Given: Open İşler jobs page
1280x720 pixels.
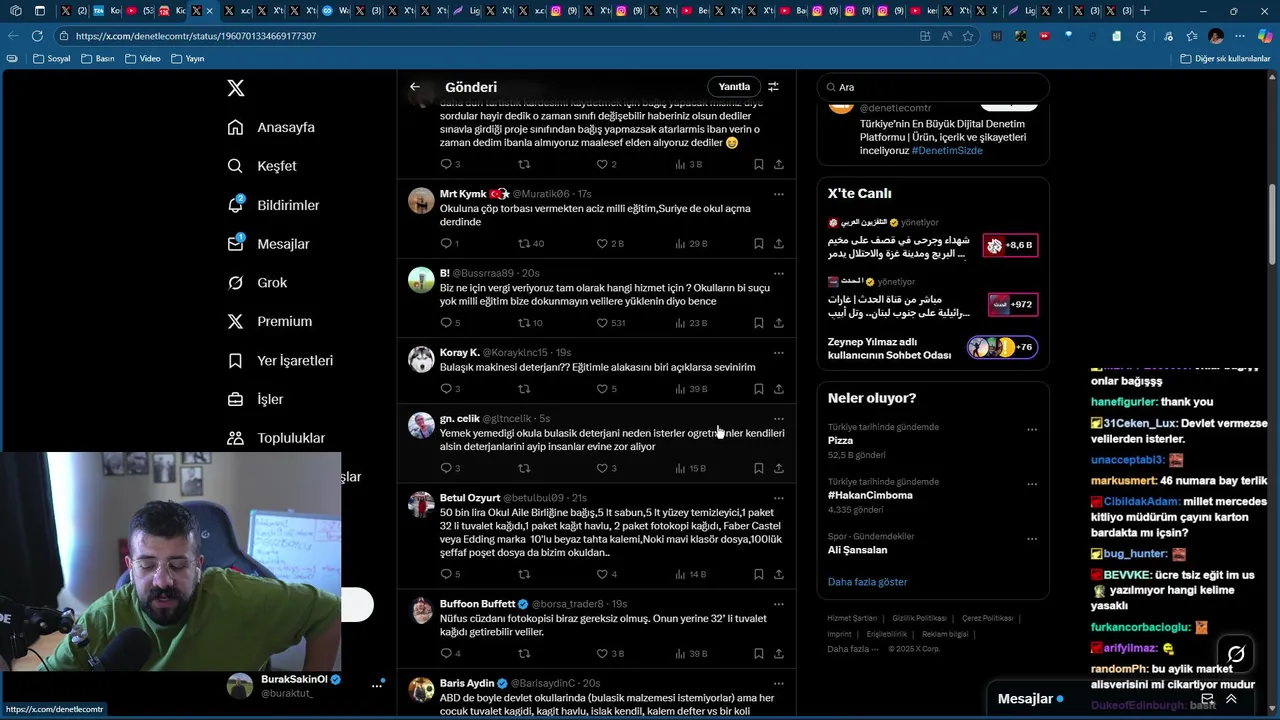Looking at the screenshot, I should [x=255, y=400].
